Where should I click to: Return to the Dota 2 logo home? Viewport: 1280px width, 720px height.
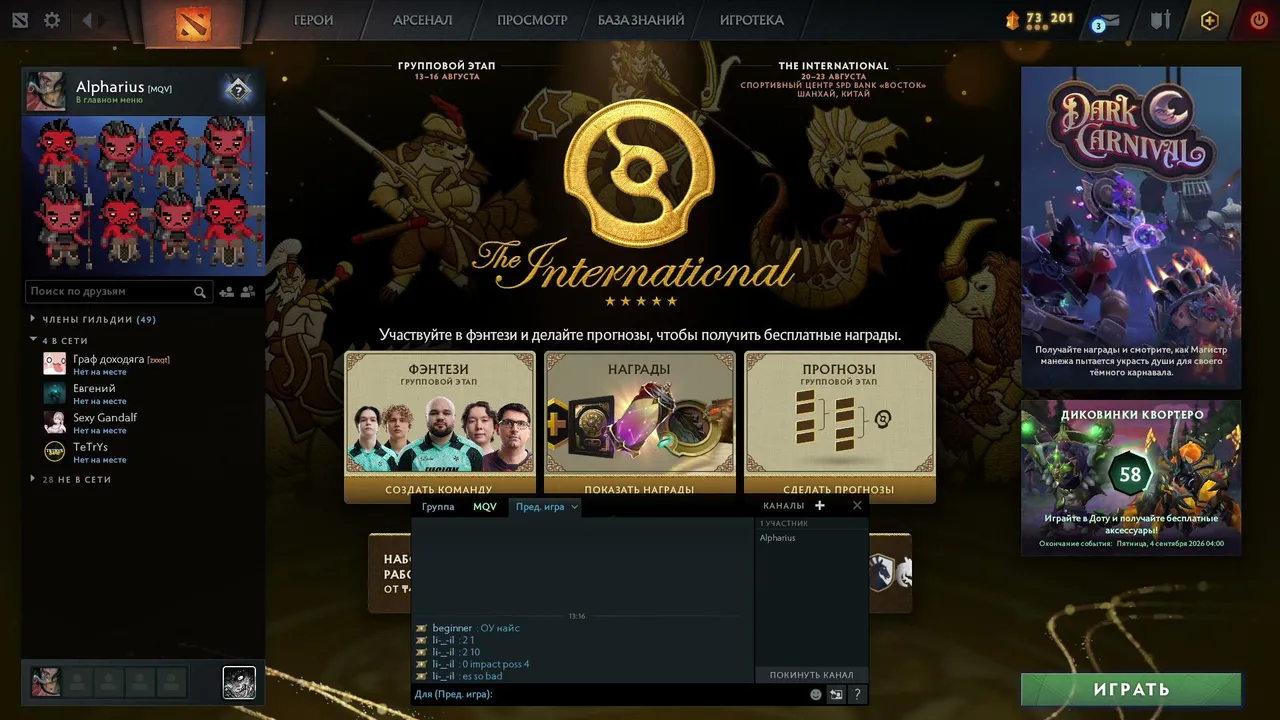pos(193,22)
